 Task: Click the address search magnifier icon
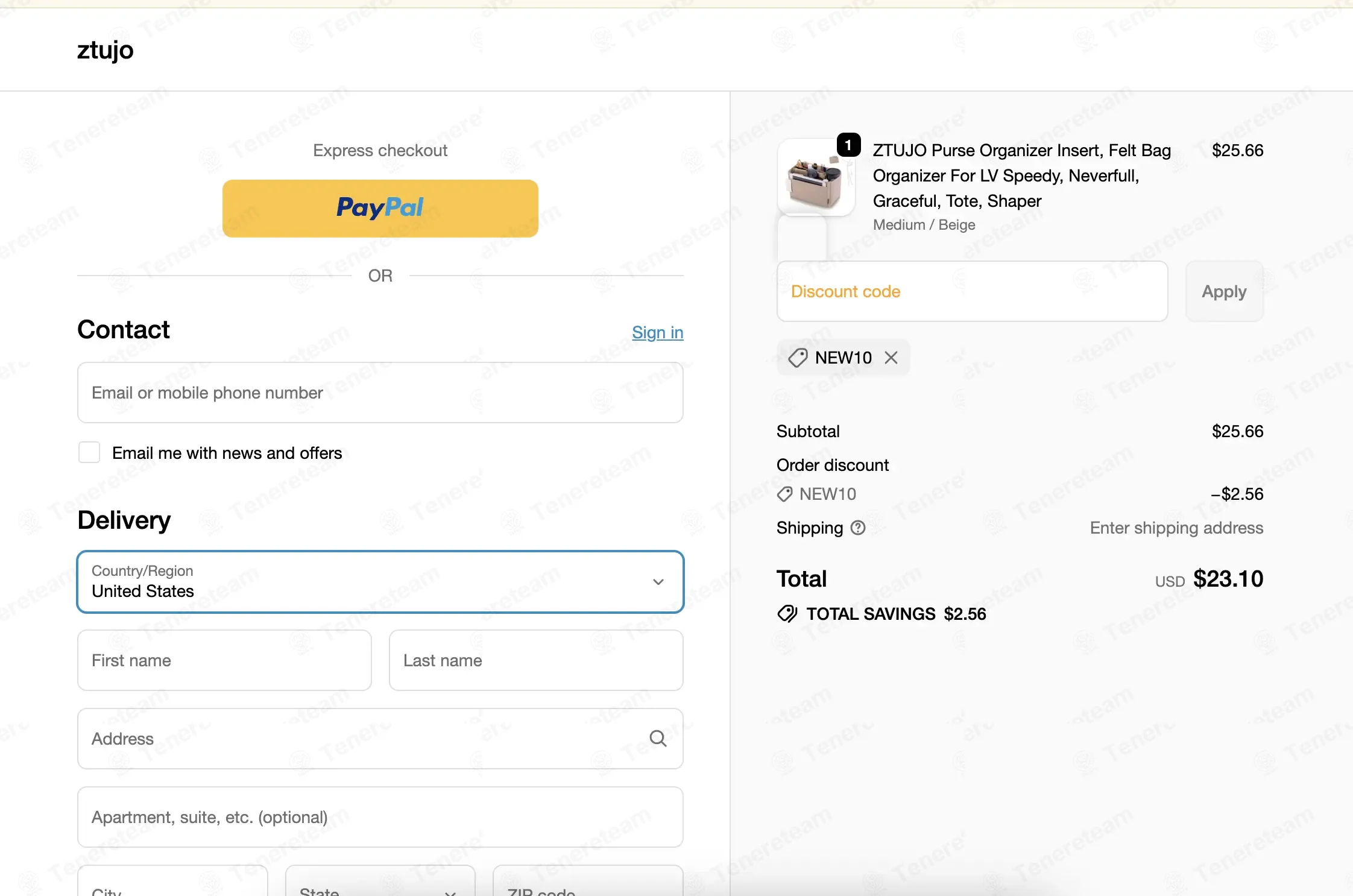point(658,738)
